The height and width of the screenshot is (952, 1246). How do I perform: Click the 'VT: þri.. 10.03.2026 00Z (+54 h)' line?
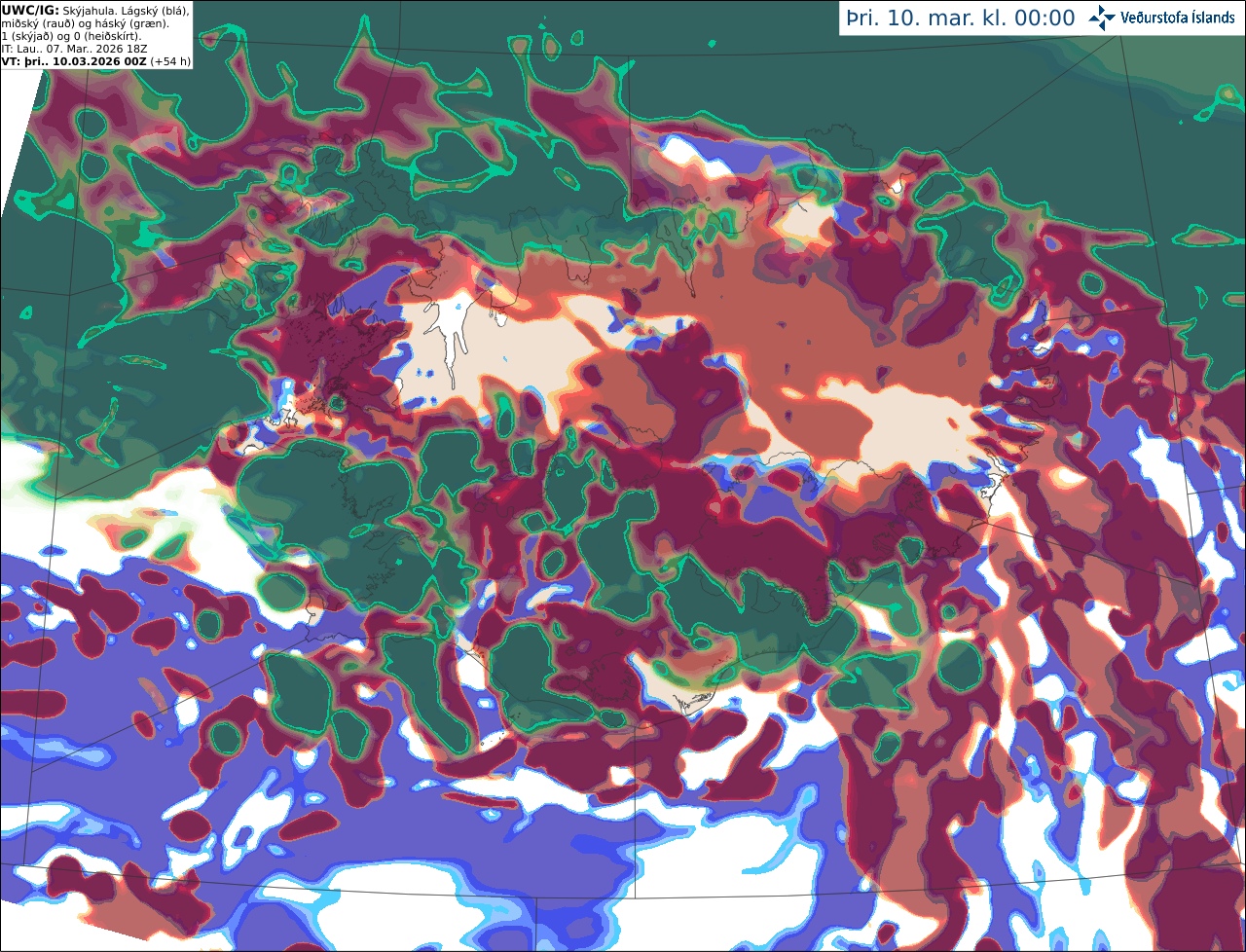(x=96, y=61)
